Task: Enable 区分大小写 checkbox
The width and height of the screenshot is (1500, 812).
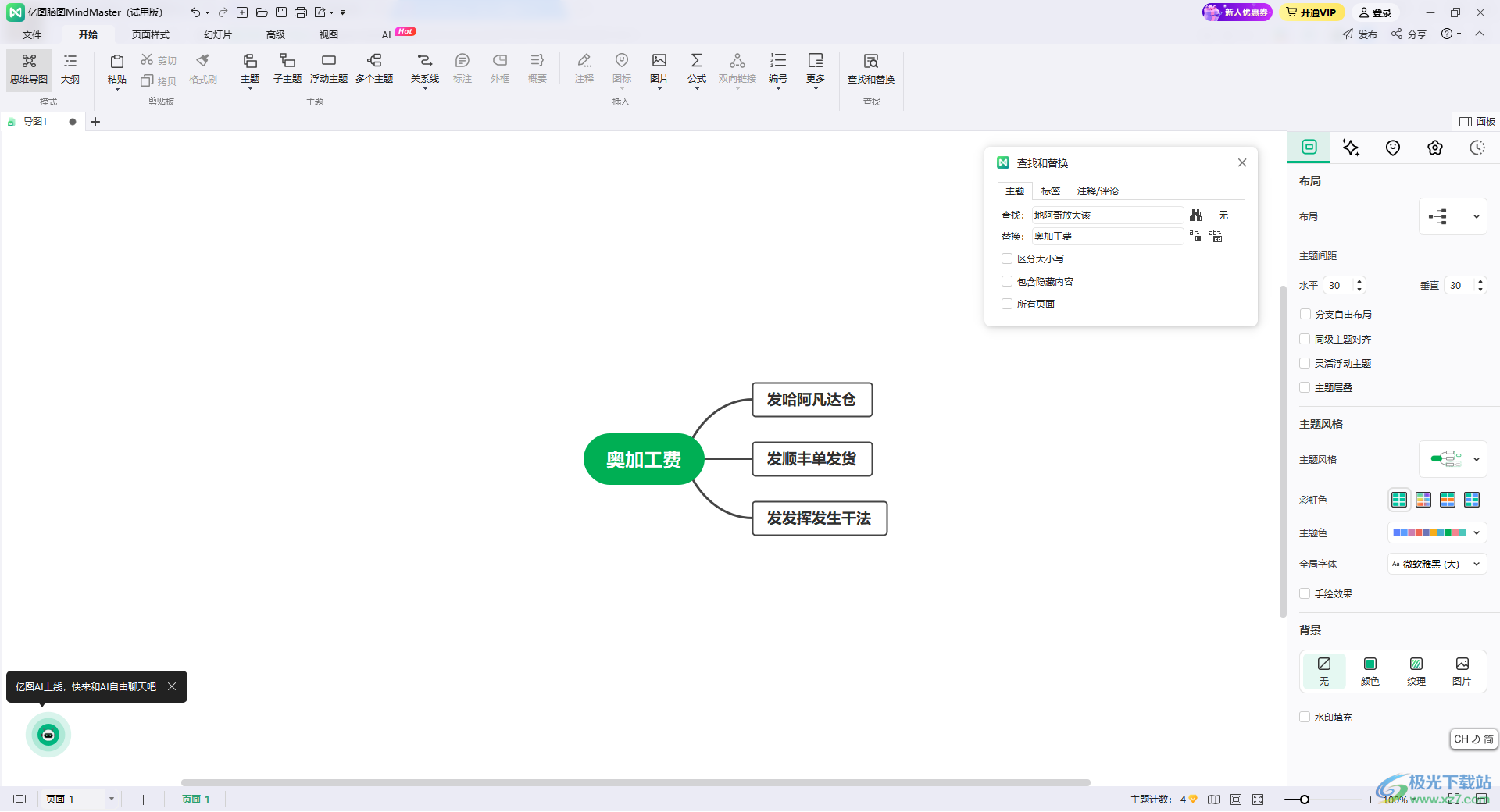Action: pyautogui.click(x=1007, y=258)
